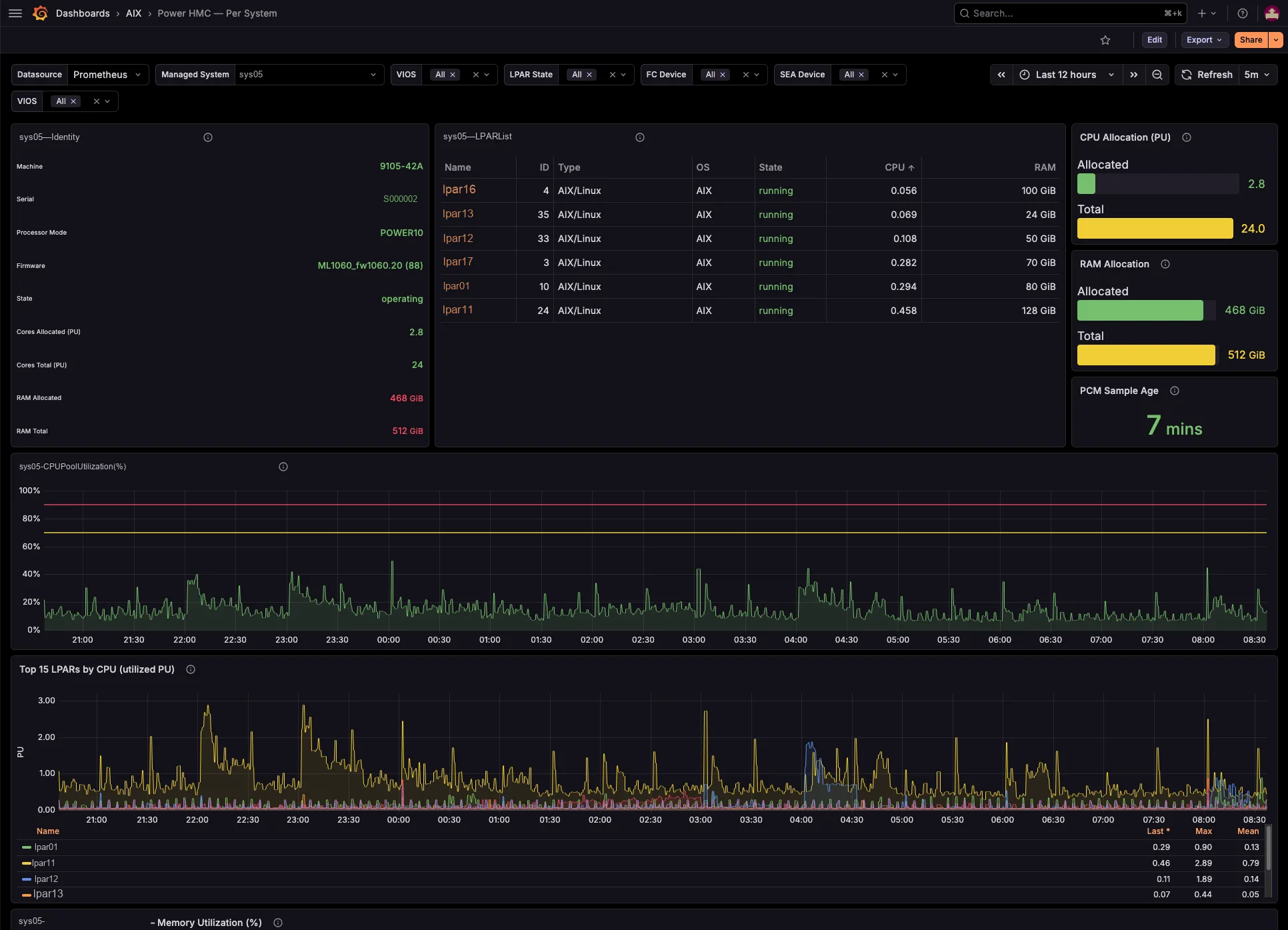The height and width of the screenshot is (930, 1288).
Task: Show info for Top 15 LPARs panel
Action: tap(191, 669)
